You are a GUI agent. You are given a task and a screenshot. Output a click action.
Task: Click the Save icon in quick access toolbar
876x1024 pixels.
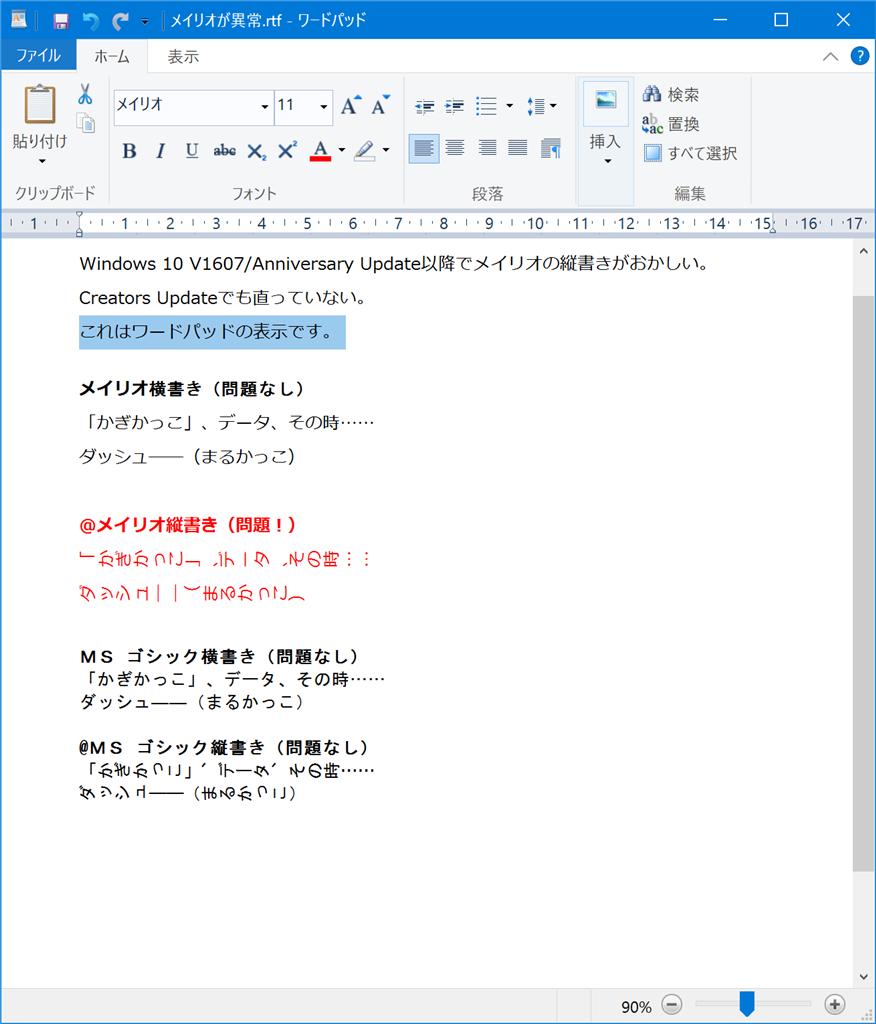61,22
